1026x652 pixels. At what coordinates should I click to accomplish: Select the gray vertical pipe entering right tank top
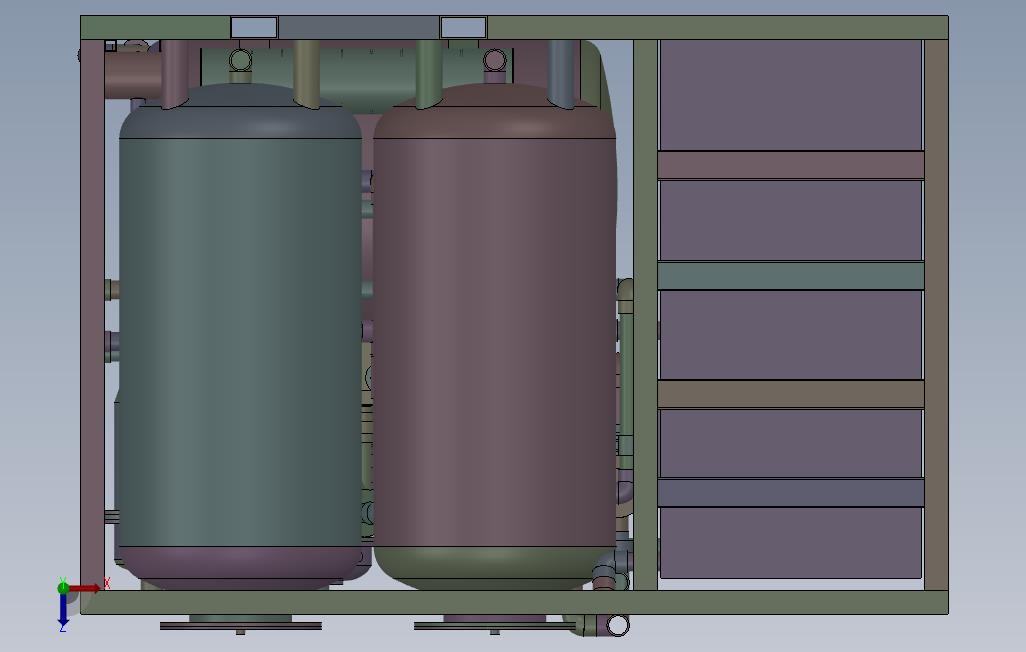tap(561, 73)
